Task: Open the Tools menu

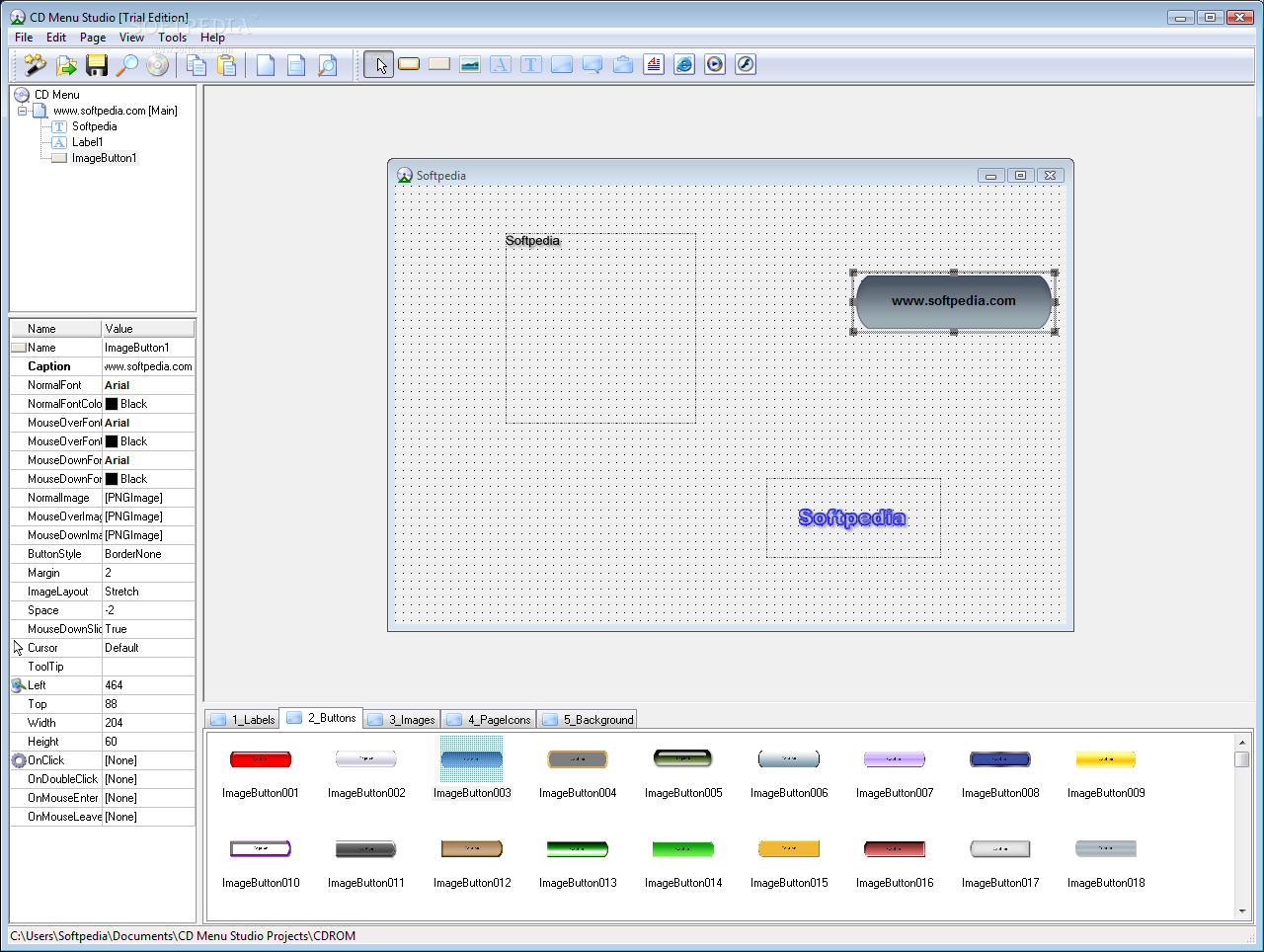Action: pyautogui.click(x=173, y=38)
